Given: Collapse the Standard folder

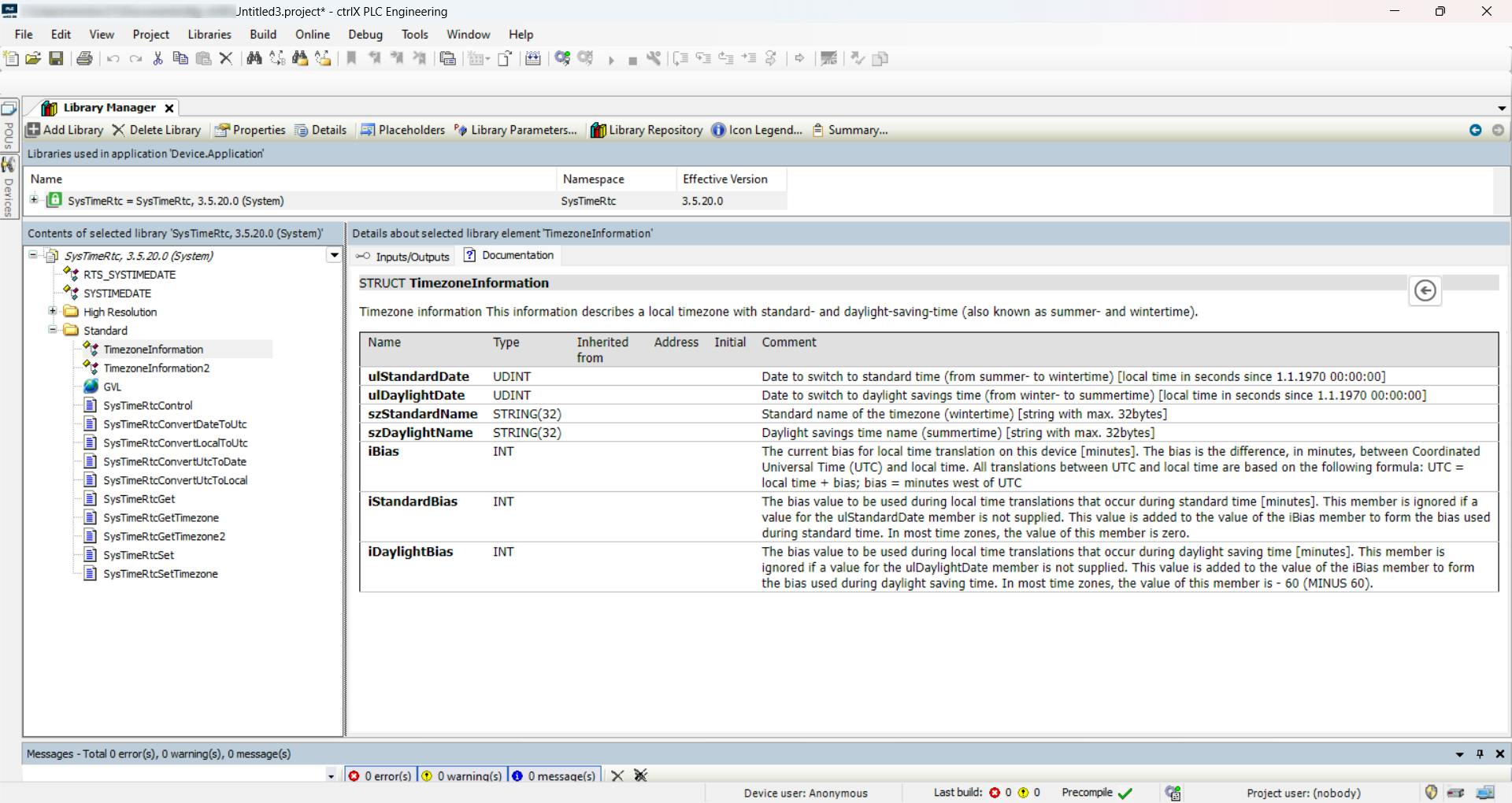Looking at the screenshot, I should coord(53,331).
